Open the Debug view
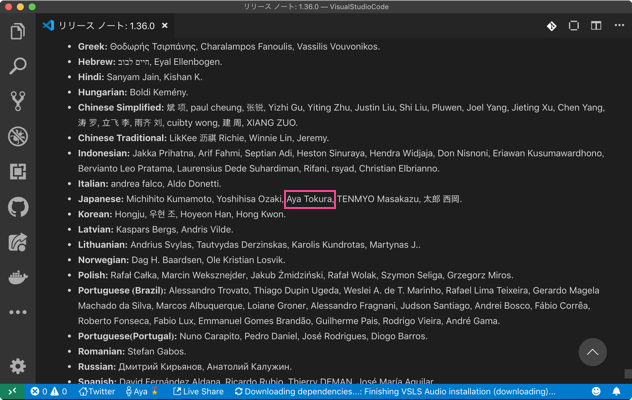Image resolution: width=632 pixels, height=400 pixels. tap(18, 136)
